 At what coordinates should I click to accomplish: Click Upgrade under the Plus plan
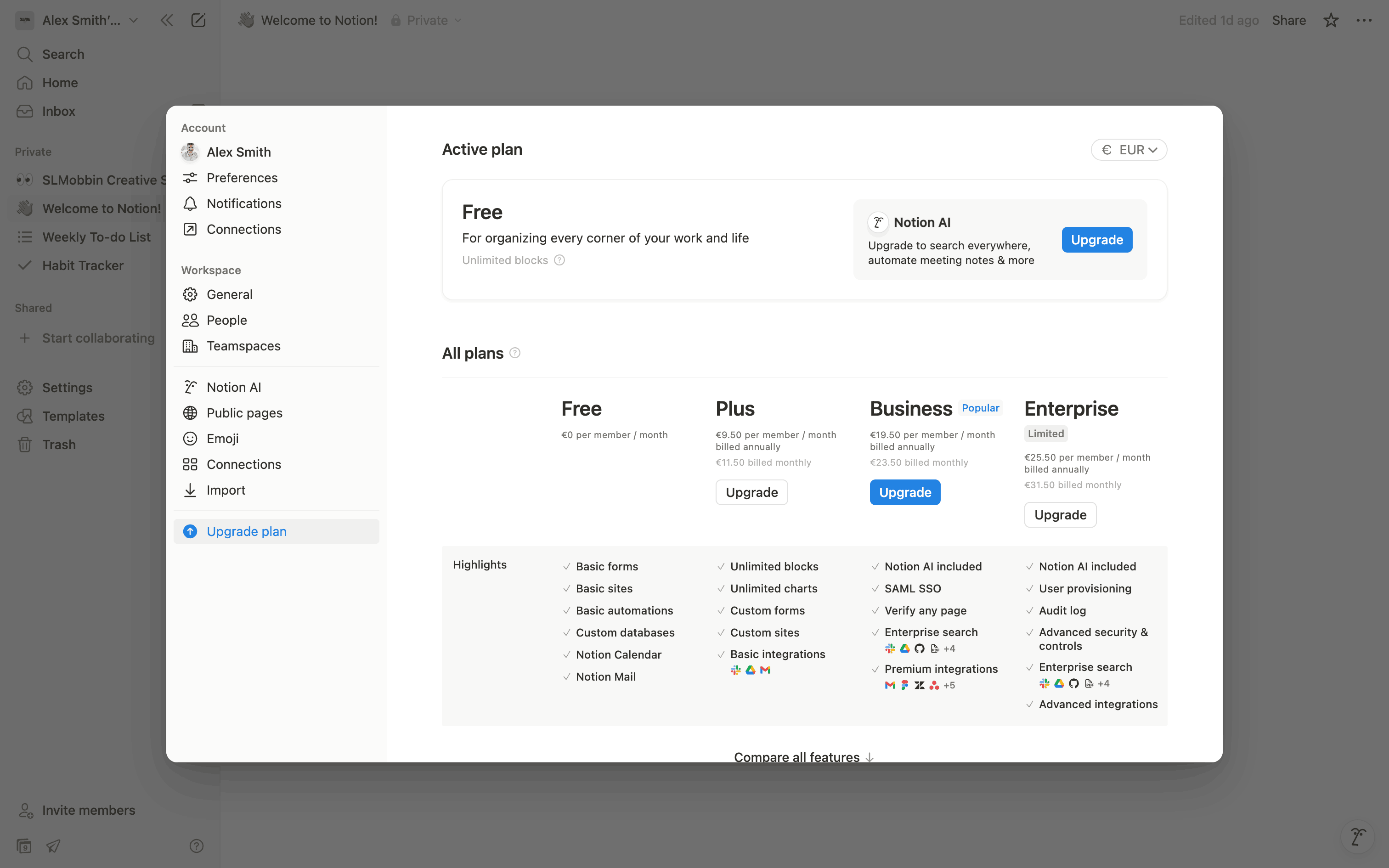[x=751, y=492]
